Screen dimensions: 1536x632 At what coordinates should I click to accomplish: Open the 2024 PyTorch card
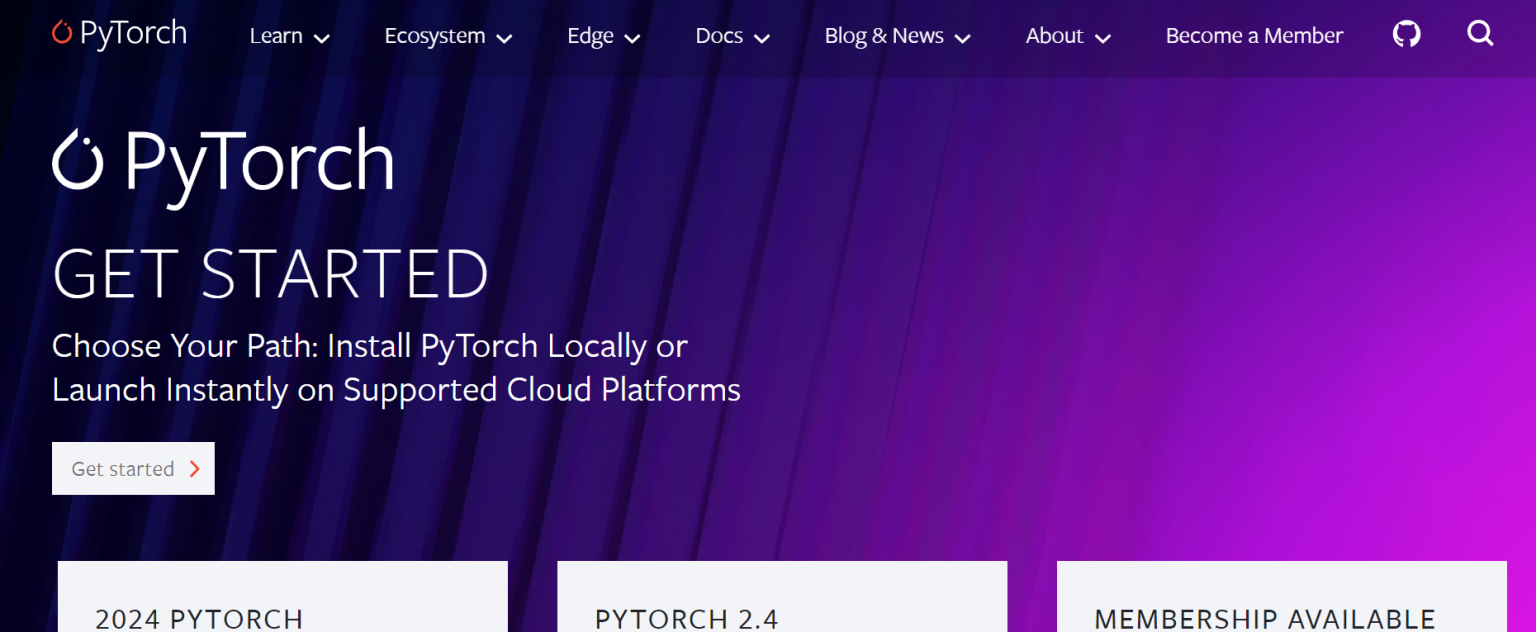pyautogui.click(x=282, y=600)
